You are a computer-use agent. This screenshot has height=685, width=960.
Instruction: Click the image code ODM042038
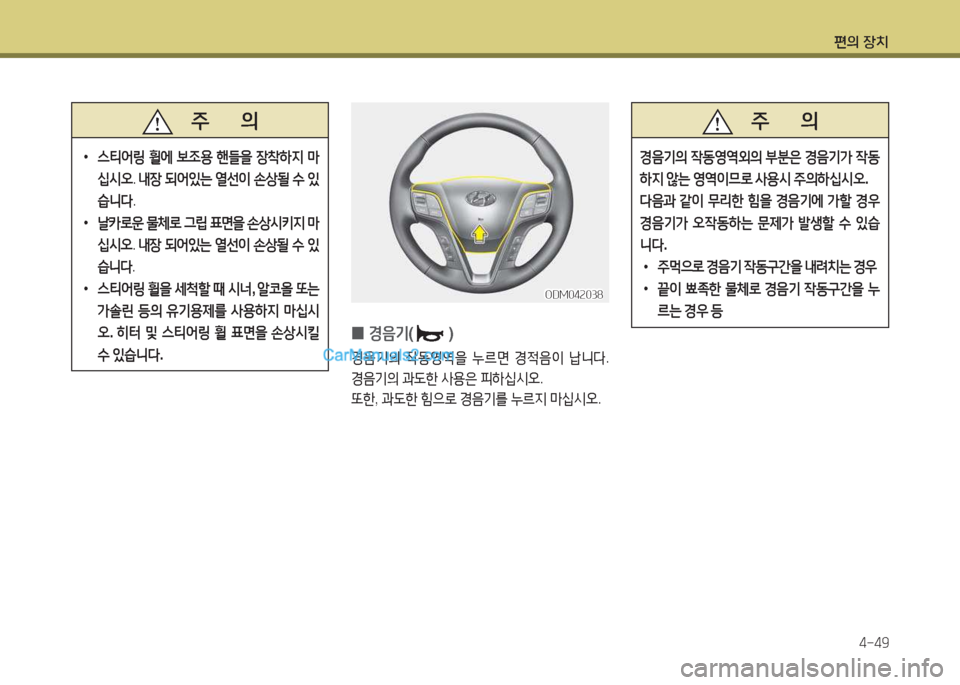574,294
